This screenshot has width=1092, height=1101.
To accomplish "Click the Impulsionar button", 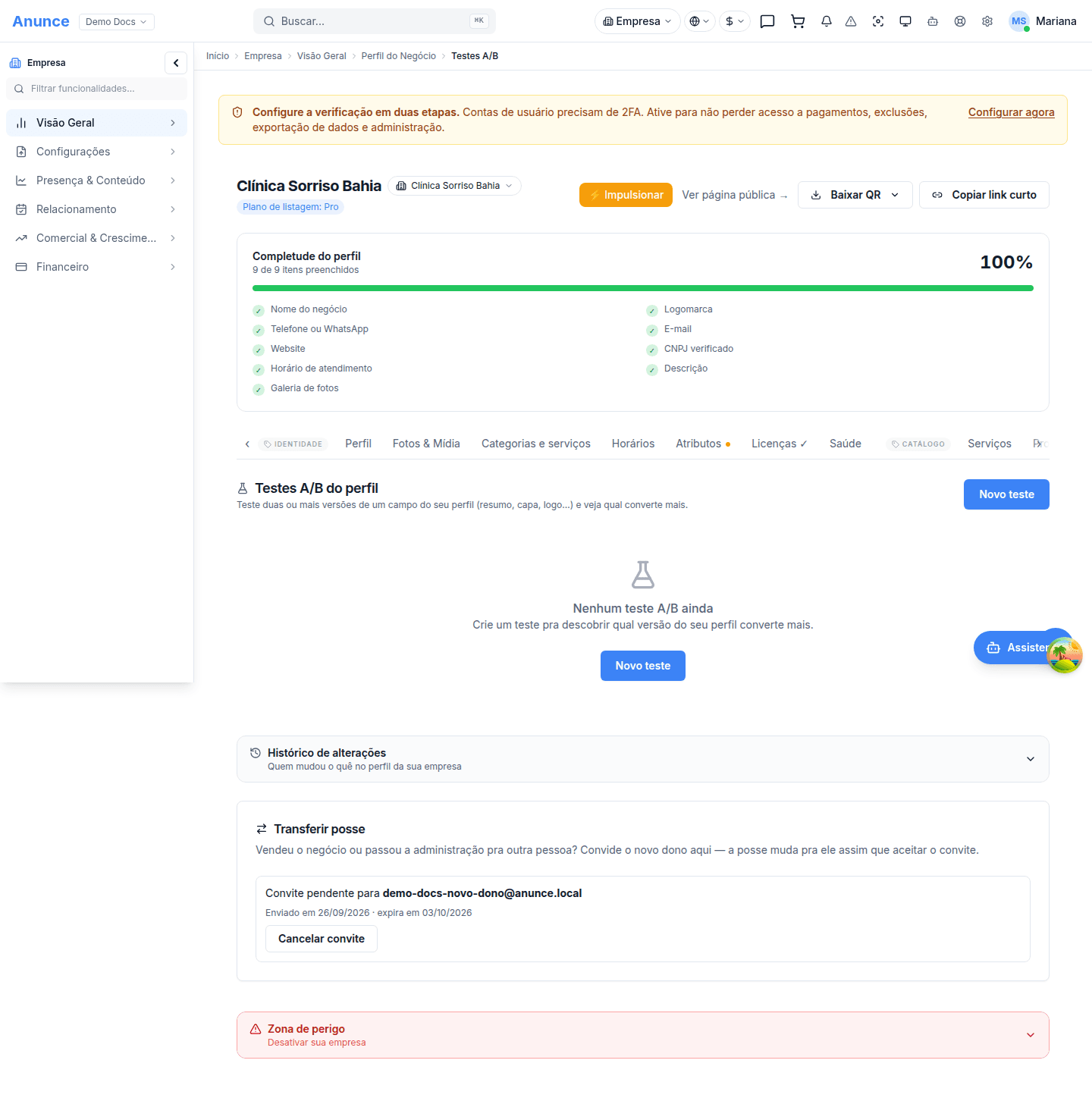I will coord(626,195).
